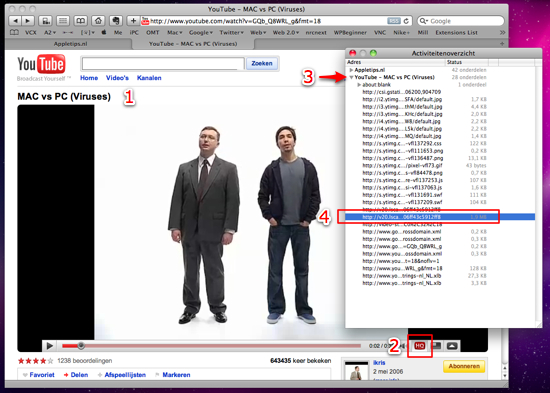Reload the page with refresh arrow
Image resolution: width=550 pixels, height=393 pixels.
(x=406, y=21)
